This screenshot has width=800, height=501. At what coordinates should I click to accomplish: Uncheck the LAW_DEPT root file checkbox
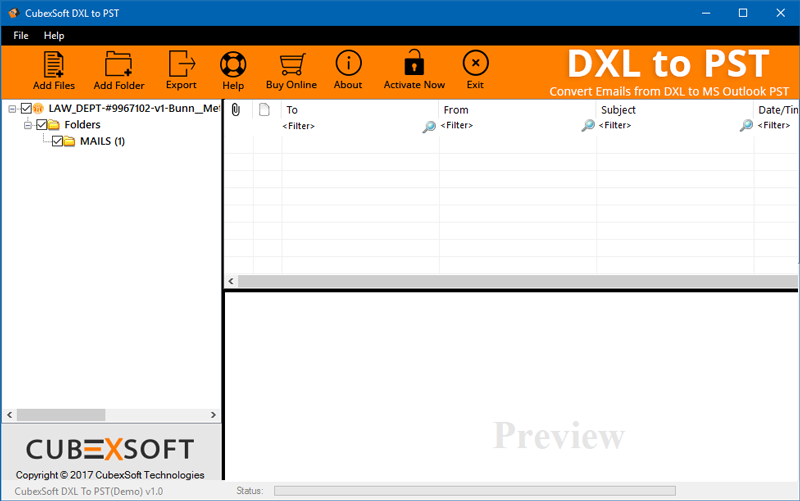click(x=26, y=108)
